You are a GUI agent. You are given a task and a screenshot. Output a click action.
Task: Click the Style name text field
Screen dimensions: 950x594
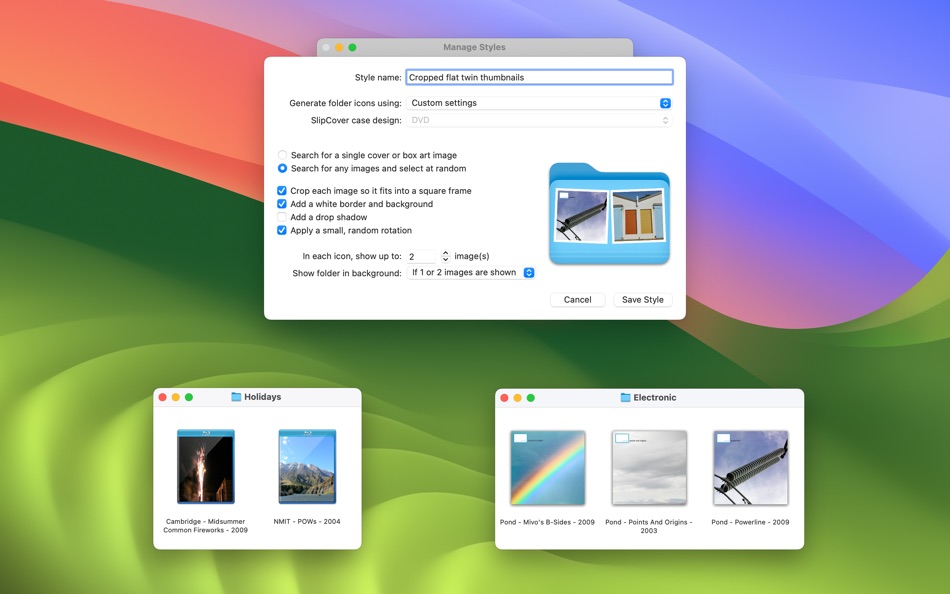[539, 77]
